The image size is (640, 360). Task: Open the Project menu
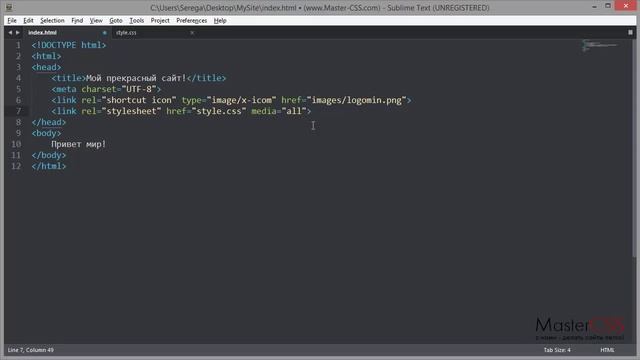pyautogui.click(x=160, y=20)
